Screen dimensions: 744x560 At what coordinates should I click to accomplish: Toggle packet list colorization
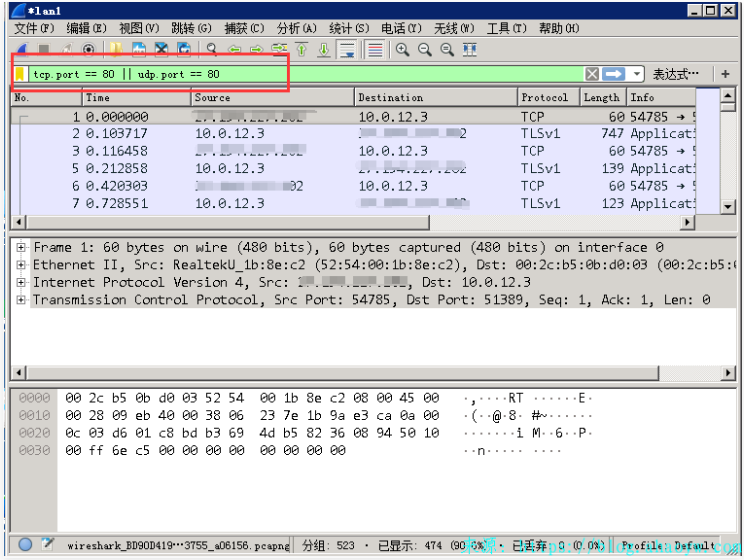(375, 49)
